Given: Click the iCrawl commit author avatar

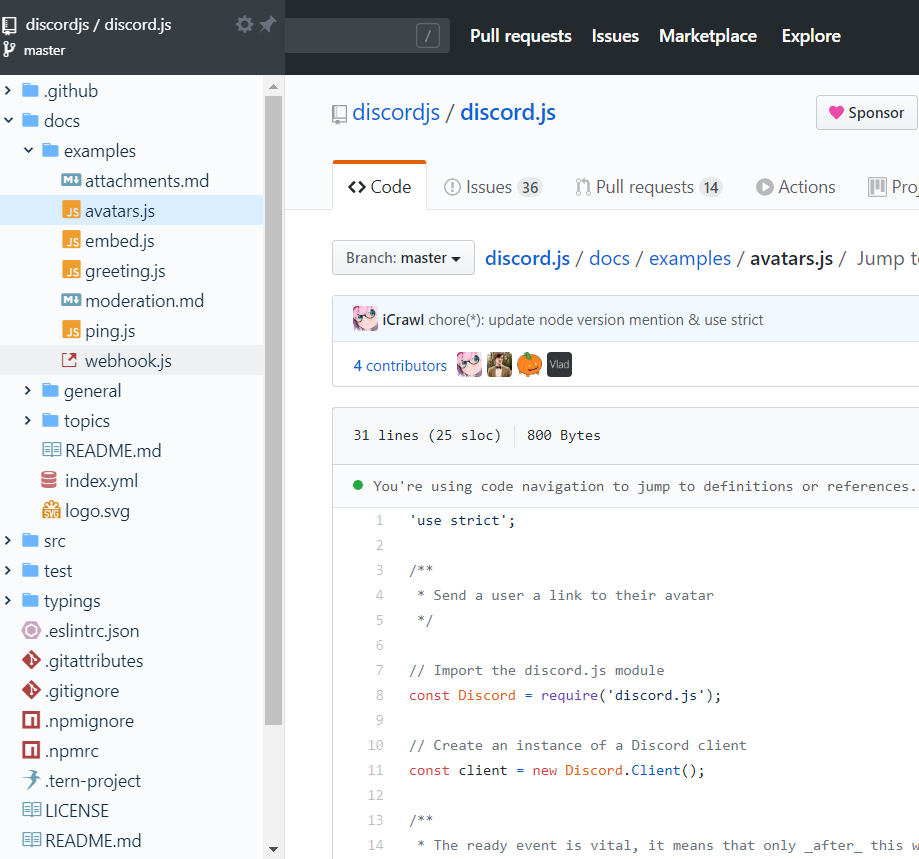Looking at the screenshot, I should click(365, 319).
